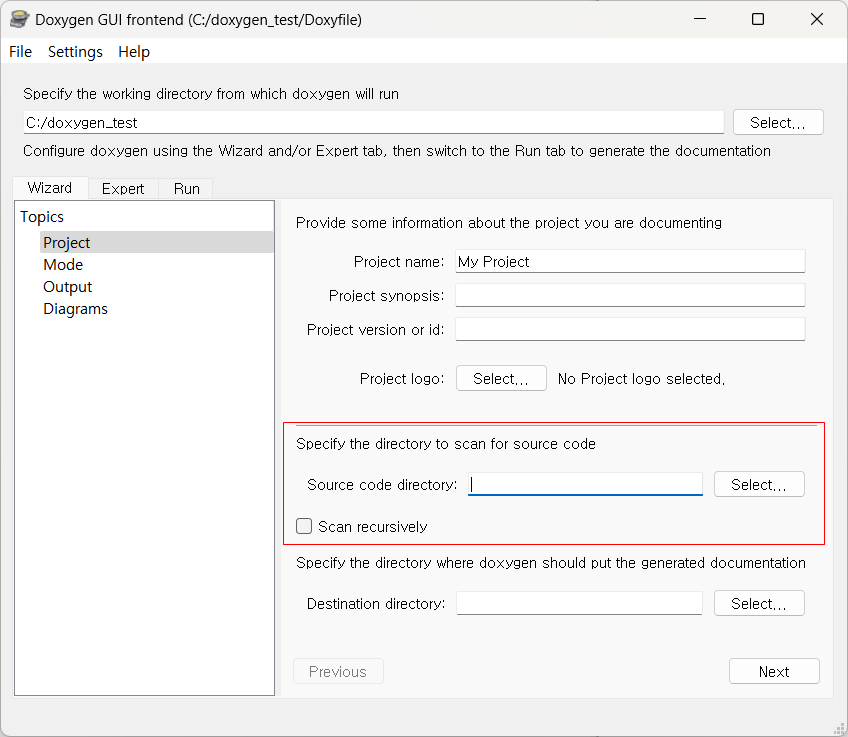Image resolution: width=848 pixels, height=737 pixels.
Task: Click the Destination directory field
Action: coord(579,603)
